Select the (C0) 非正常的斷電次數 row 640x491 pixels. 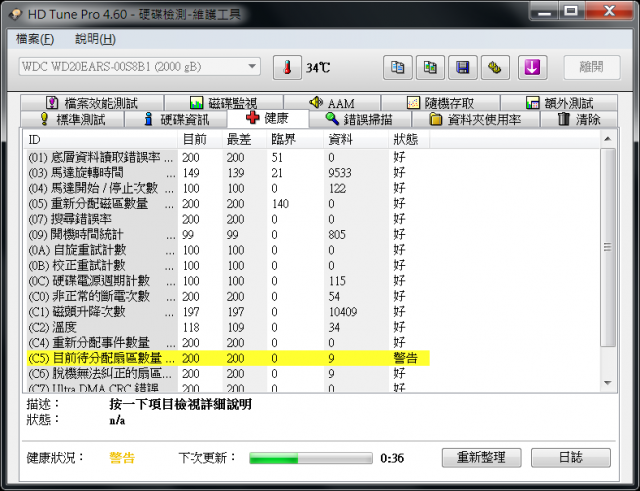(x=228, y=296)
